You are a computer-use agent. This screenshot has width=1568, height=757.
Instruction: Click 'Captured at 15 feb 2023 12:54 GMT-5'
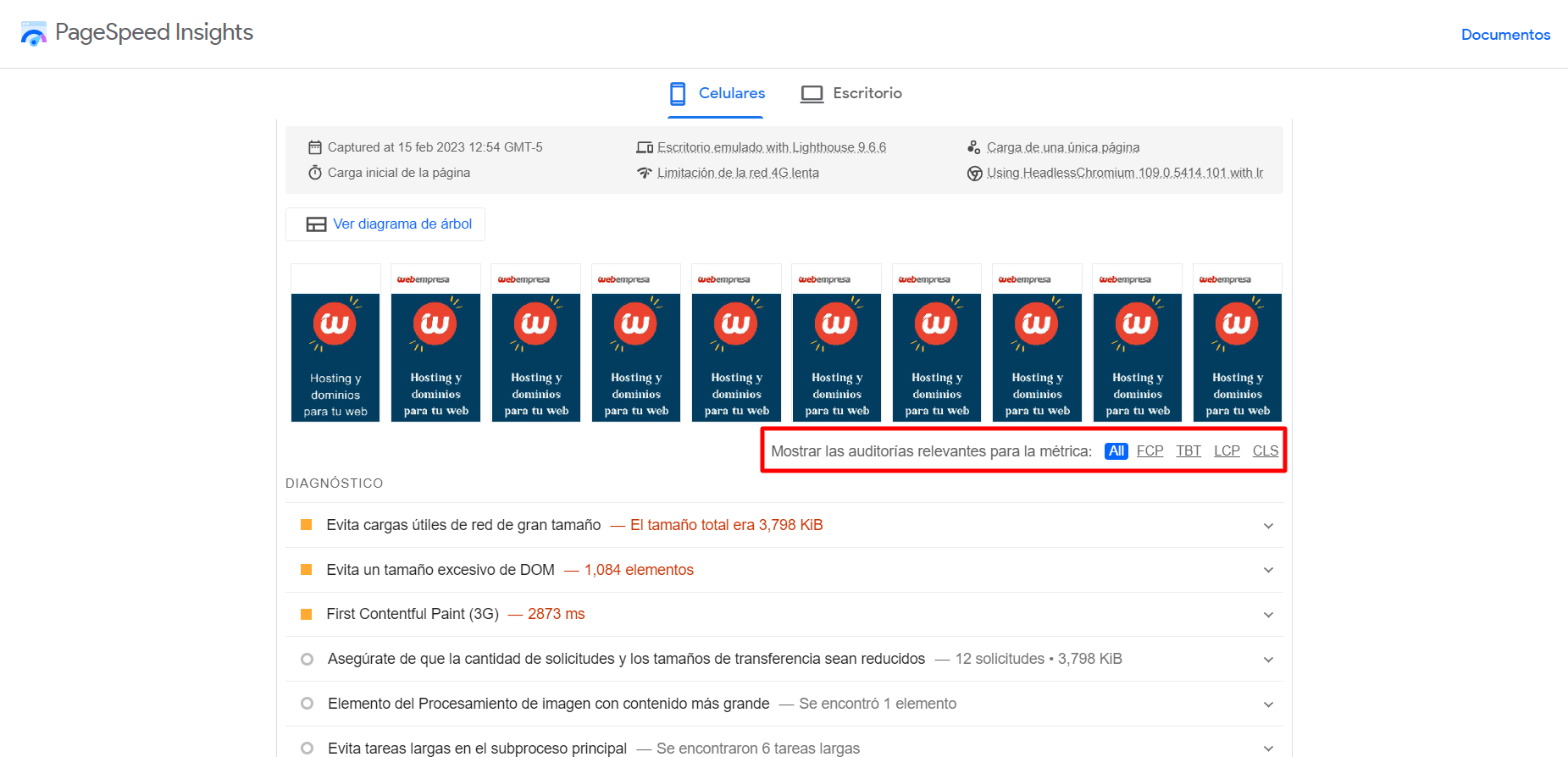click(x=435, y=147)
